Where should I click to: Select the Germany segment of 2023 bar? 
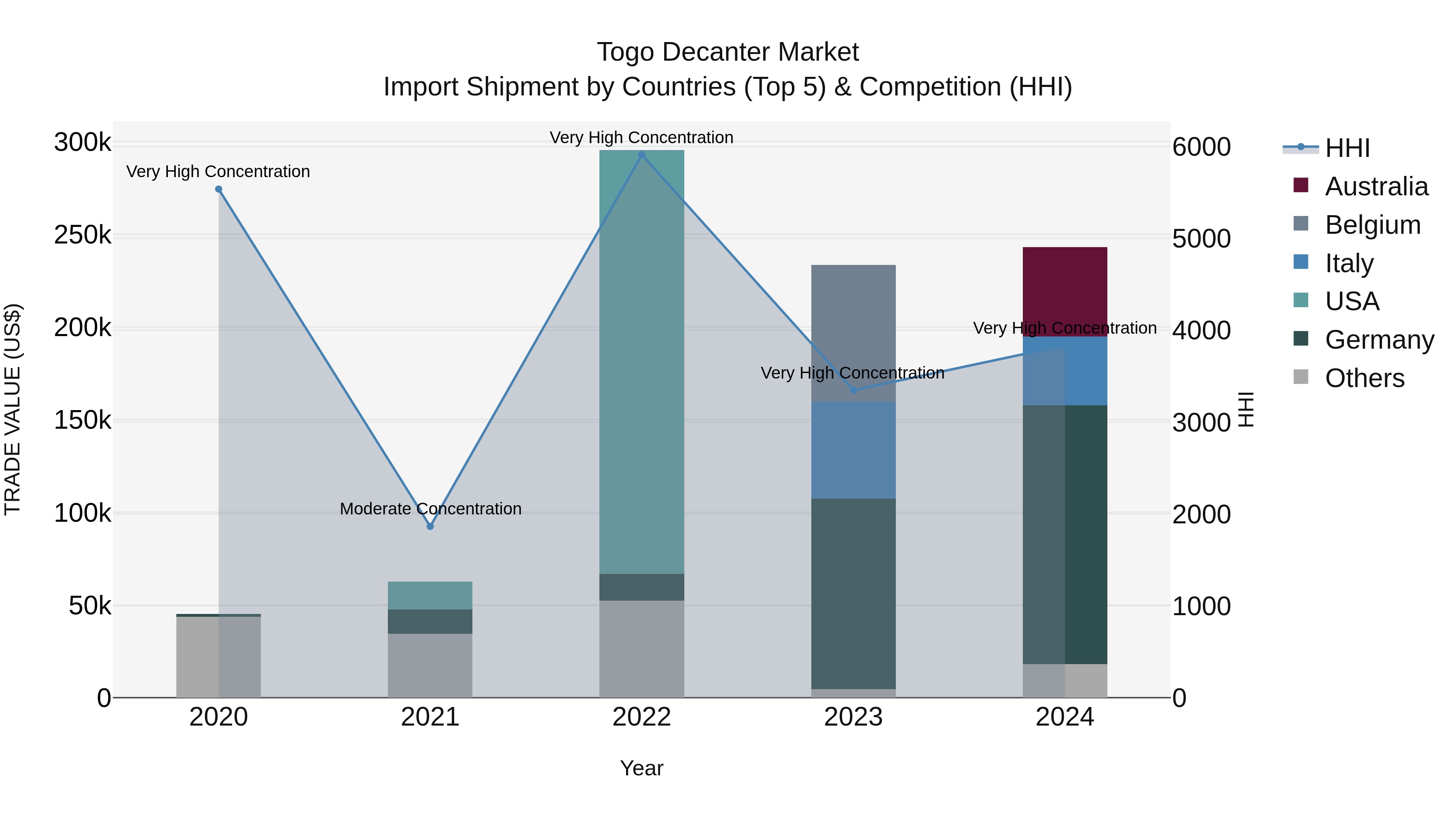tap(853, 593)
